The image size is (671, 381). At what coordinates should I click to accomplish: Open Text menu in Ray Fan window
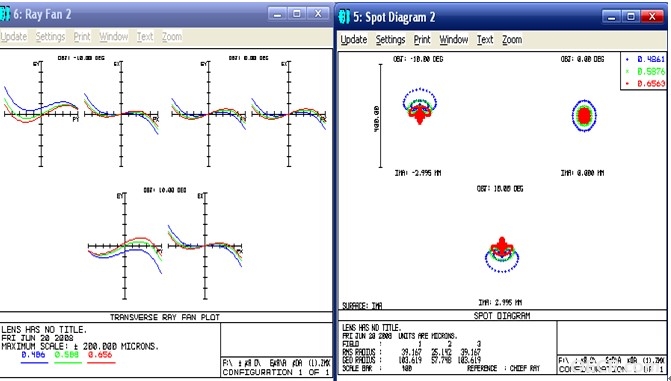(x=145, y=37)
